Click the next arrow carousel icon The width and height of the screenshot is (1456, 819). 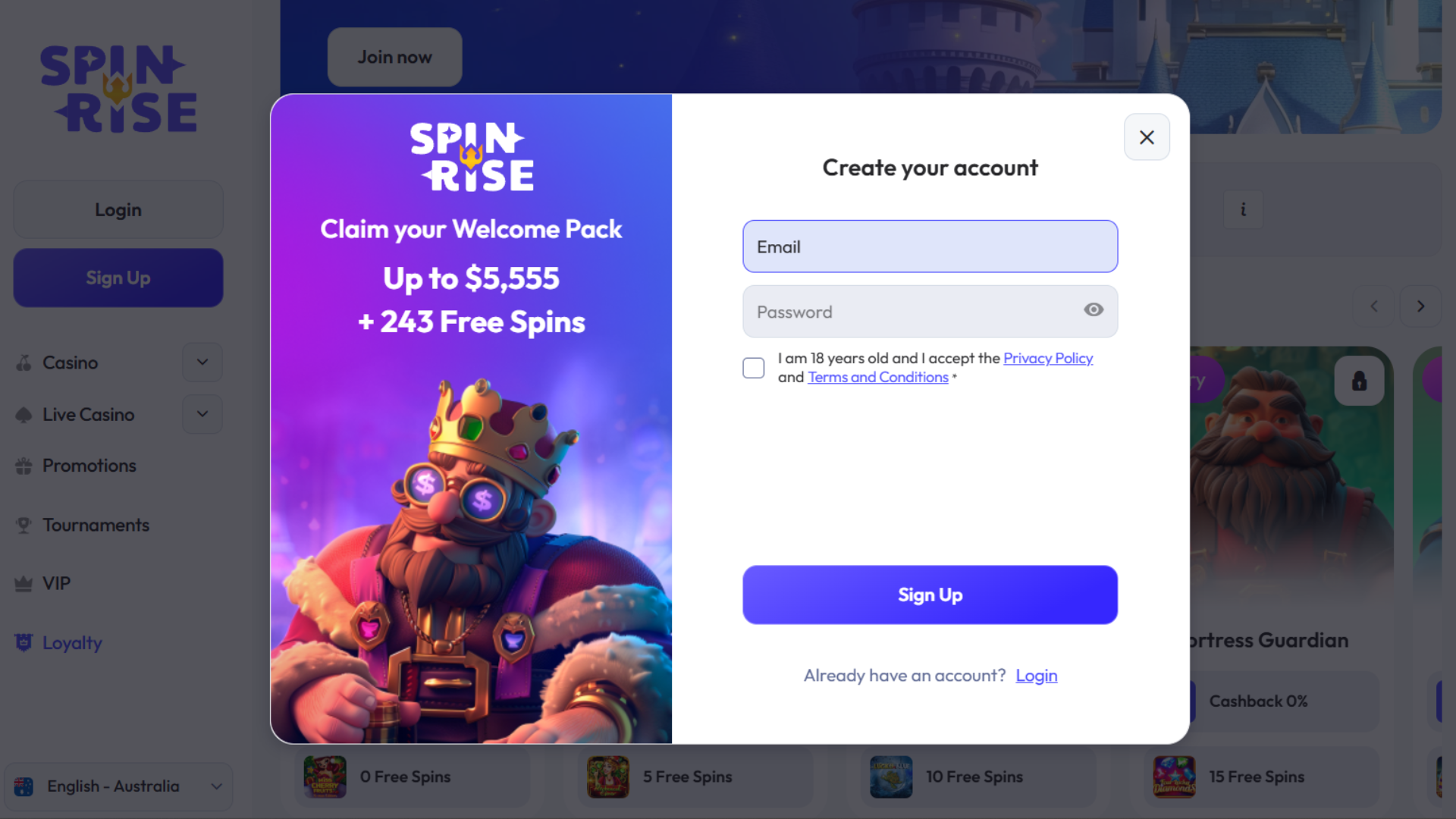click(x=1420, y=306)
